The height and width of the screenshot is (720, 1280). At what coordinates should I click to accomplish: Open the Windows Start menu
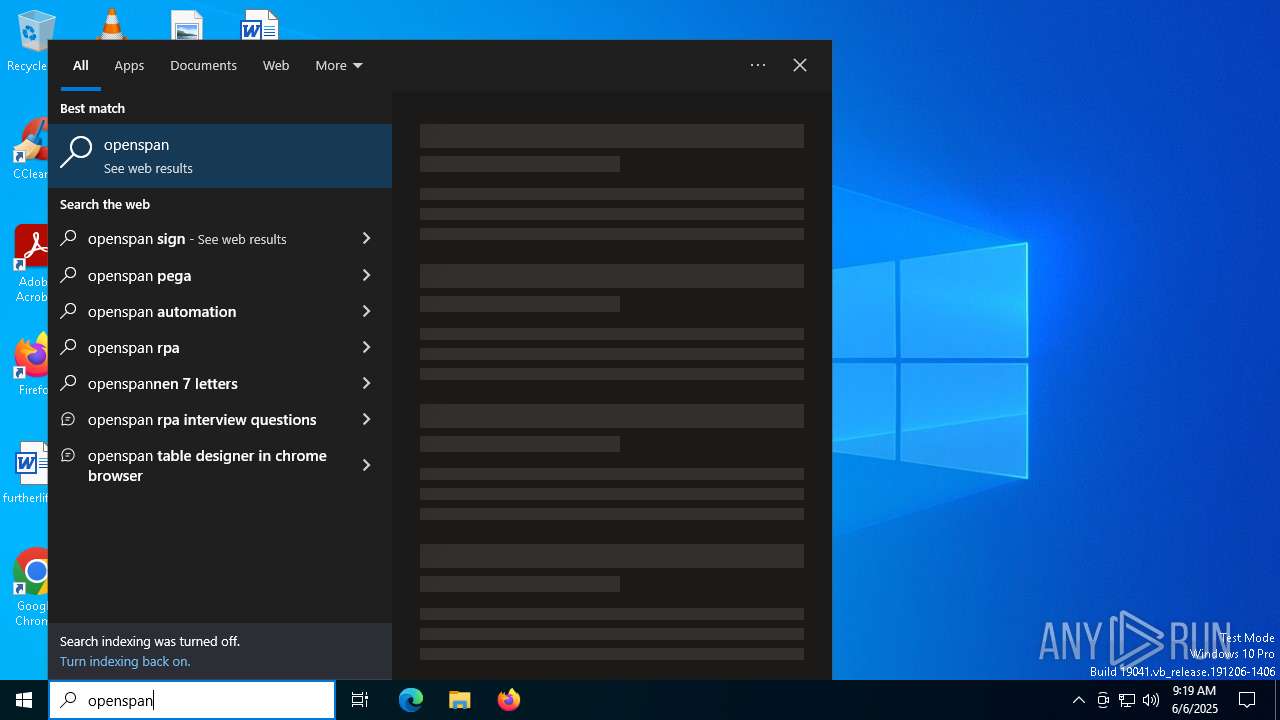coord(24,700)
